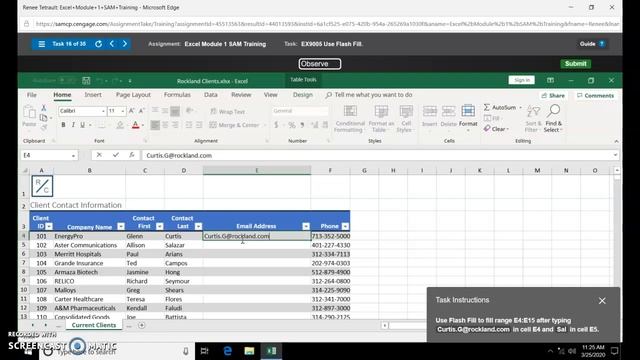Screen dimensions: 640x360
Task: Click the Insert Function fx icon
Action: click(131, 155)
